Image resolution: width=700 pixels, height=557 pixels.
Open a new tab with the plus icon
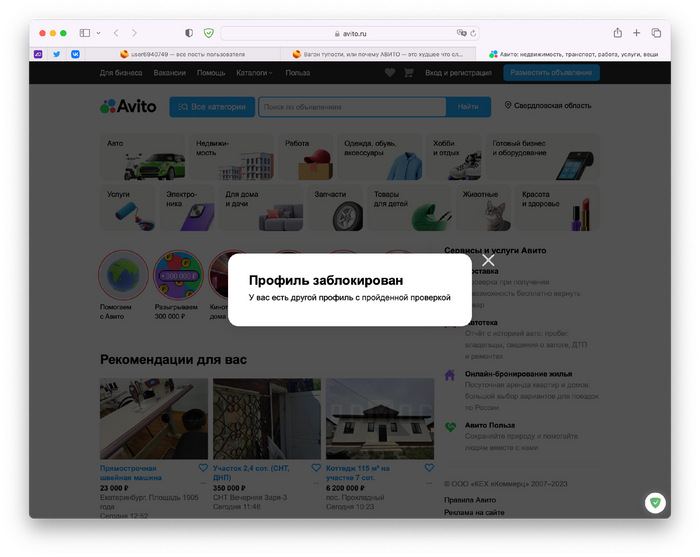click(637, 33)
